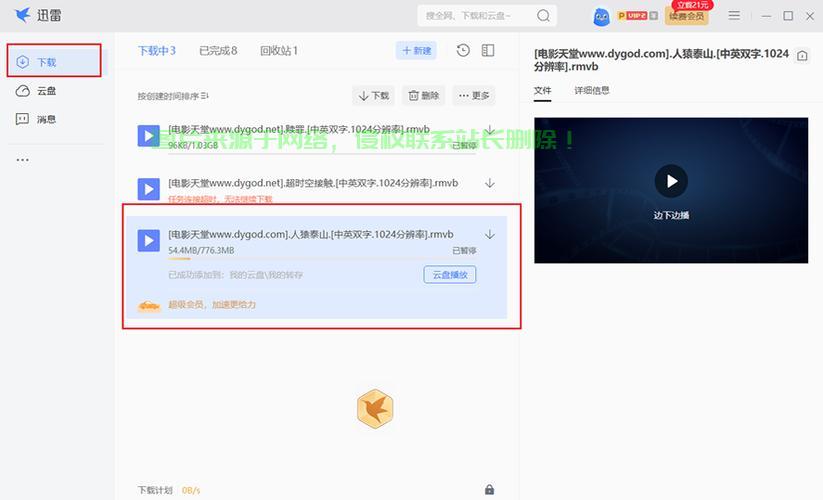Open the 云盘 cloud drive section
Viewport: 823px width, 500px height.
[x=36, y=91]
